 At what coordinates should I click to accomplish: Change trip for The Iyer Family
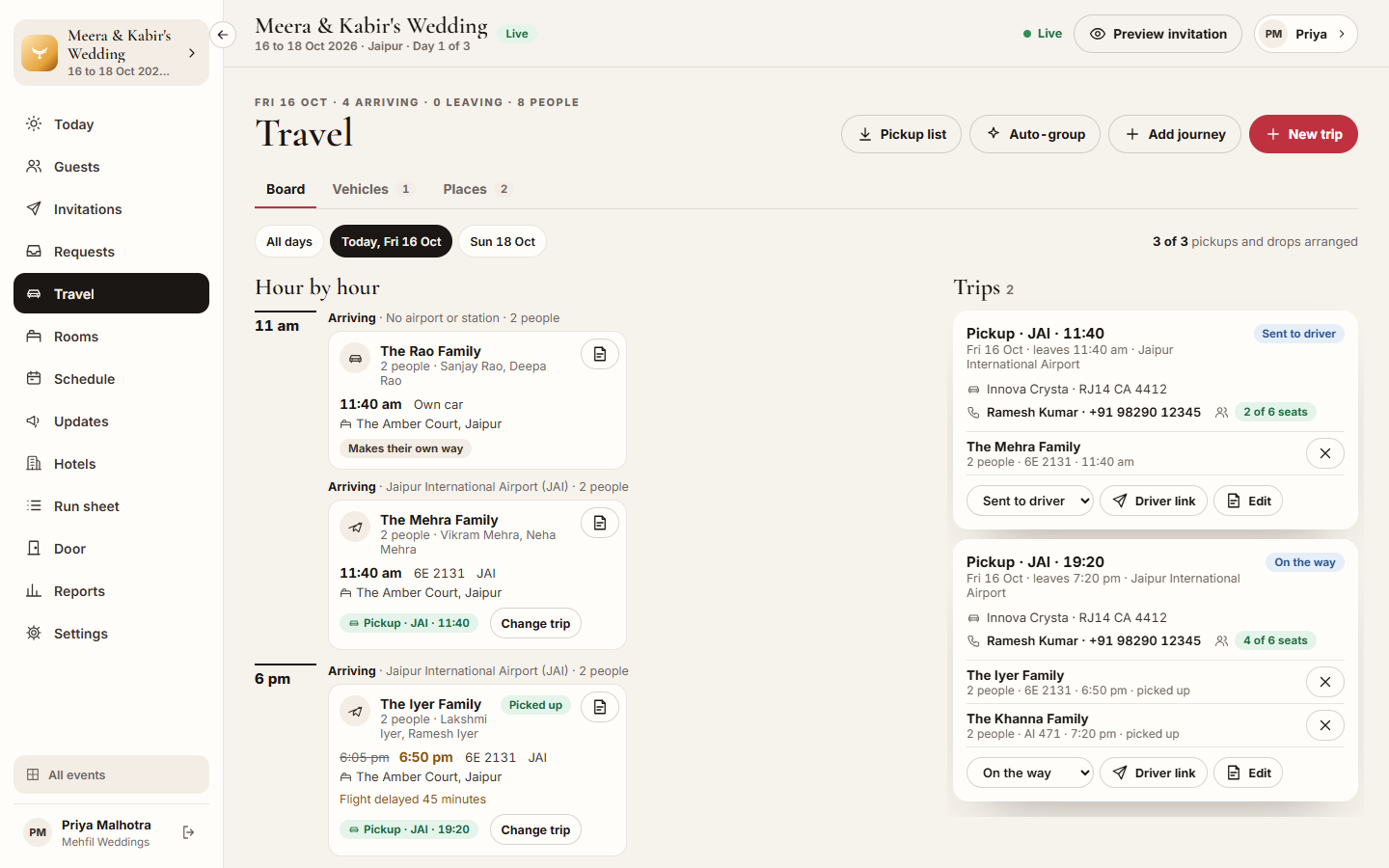tap(535, 829)
